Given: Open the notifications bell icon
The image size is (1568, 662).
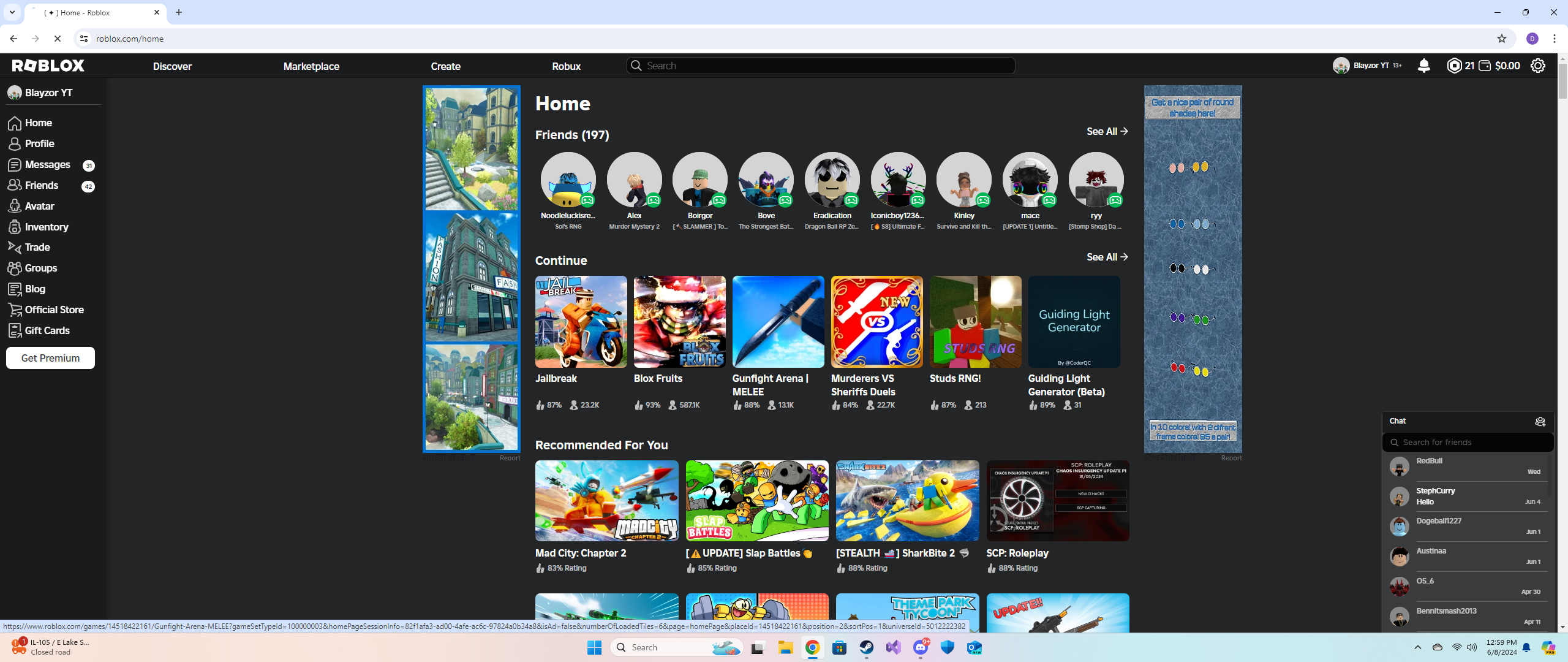Looking at the screenshot, I should coord(1423,66).
